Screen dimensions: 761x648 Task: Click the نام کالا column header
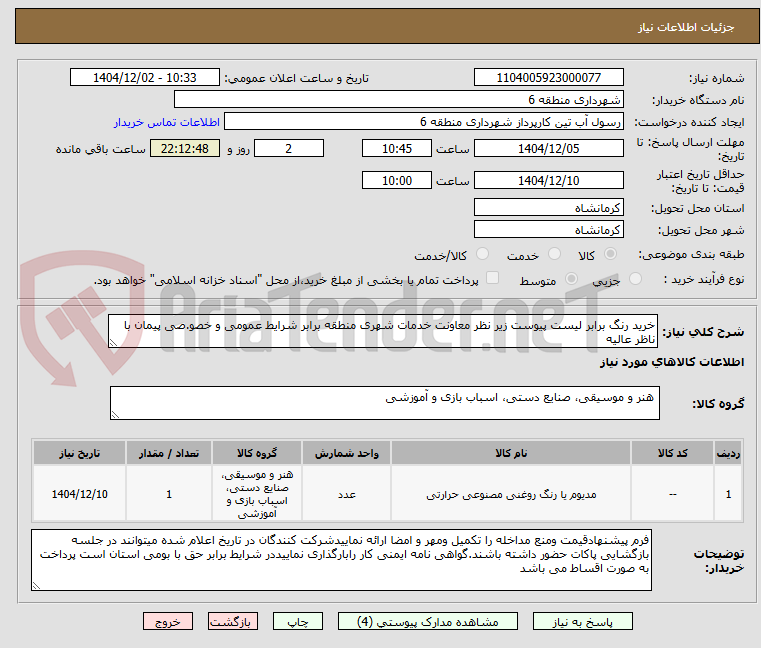(x=511, y=453)
